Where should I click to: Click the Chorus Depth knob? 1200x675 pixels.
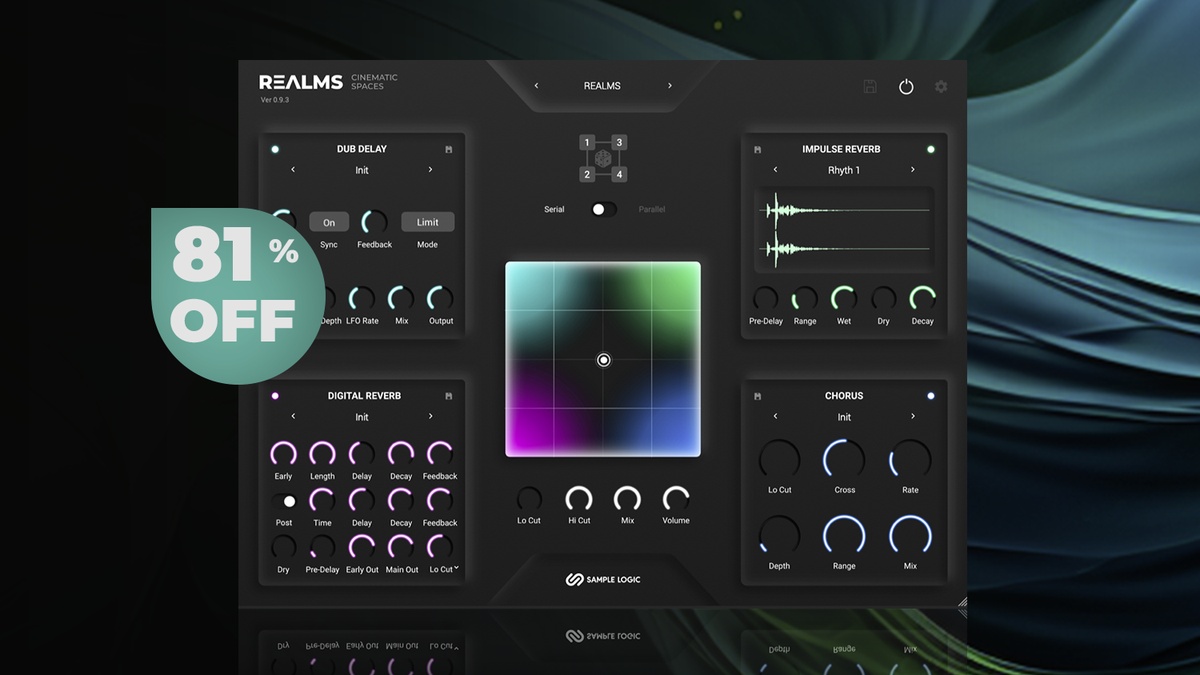[x=779, y=536]
